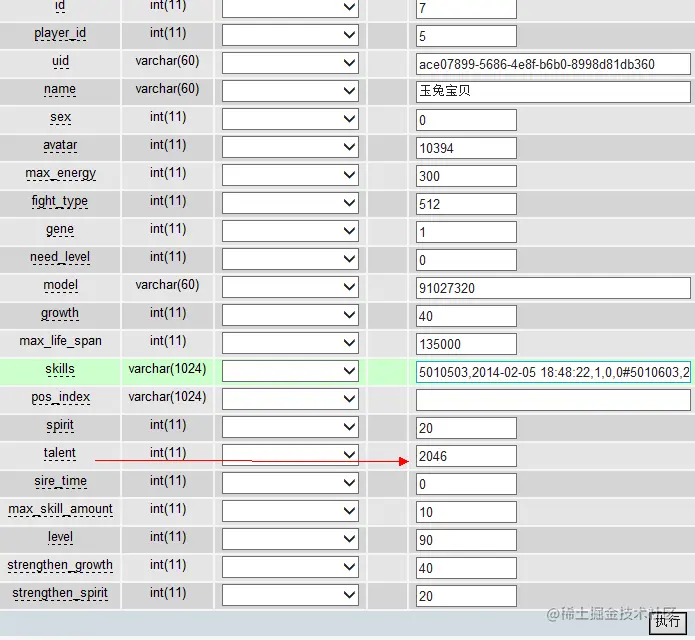Open function dropdown for player_id row
Image resolution: width=695 pixels, height=640 pixels.
[290, 35]
